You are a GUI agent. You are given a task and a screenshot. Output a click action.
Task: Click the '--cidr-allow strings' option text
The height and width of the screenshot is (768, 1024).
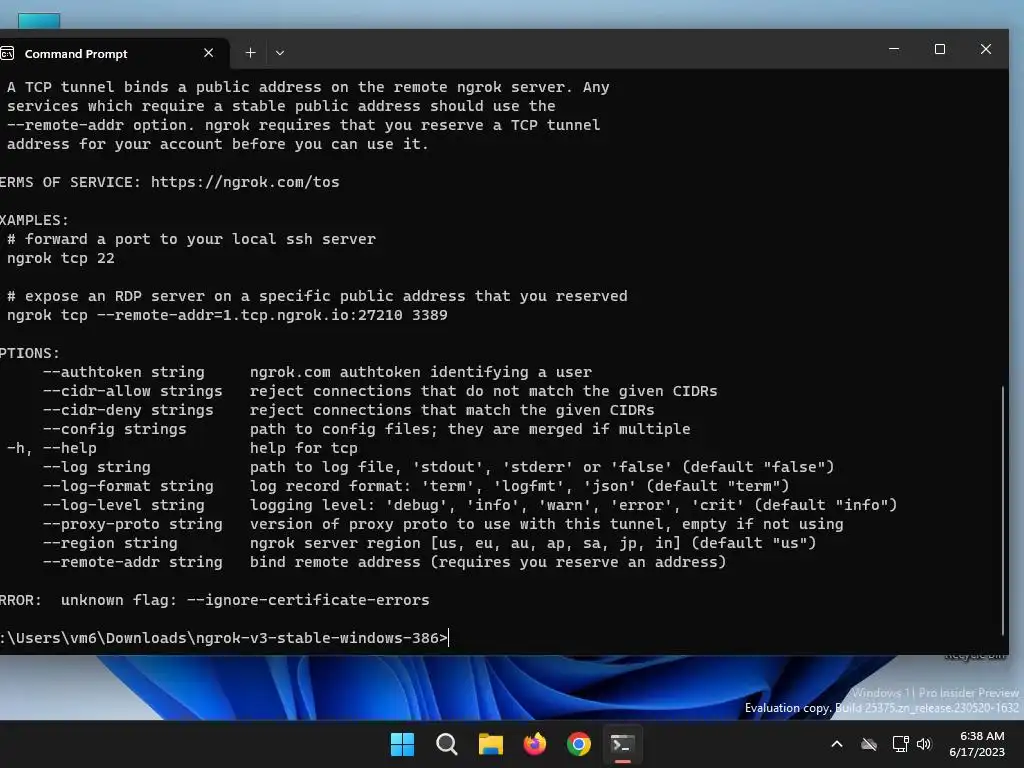pyautogui.click(x=133, y=391)
